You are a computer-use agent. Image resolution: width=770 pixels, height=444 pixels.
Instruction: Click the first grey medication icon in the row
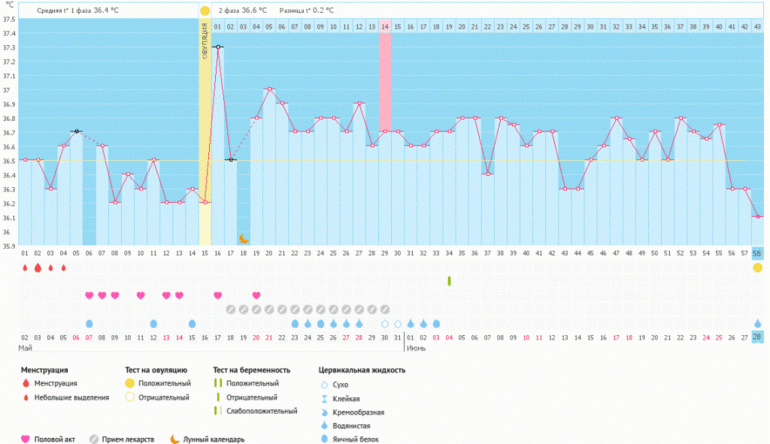click(231, 310)
